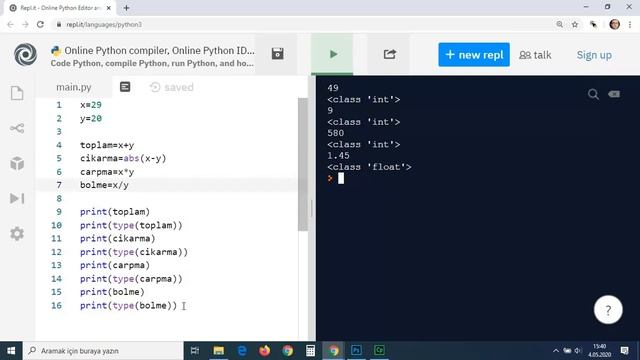Click code line 'print(type(bolme))'
Image resolution: width=640 pixels, height=360 pixels.
point(128,305)
